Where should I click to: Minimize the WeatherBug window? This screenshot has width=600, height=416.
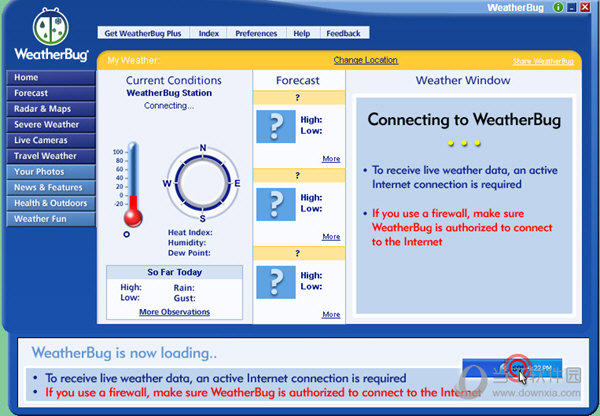point(572,7)
